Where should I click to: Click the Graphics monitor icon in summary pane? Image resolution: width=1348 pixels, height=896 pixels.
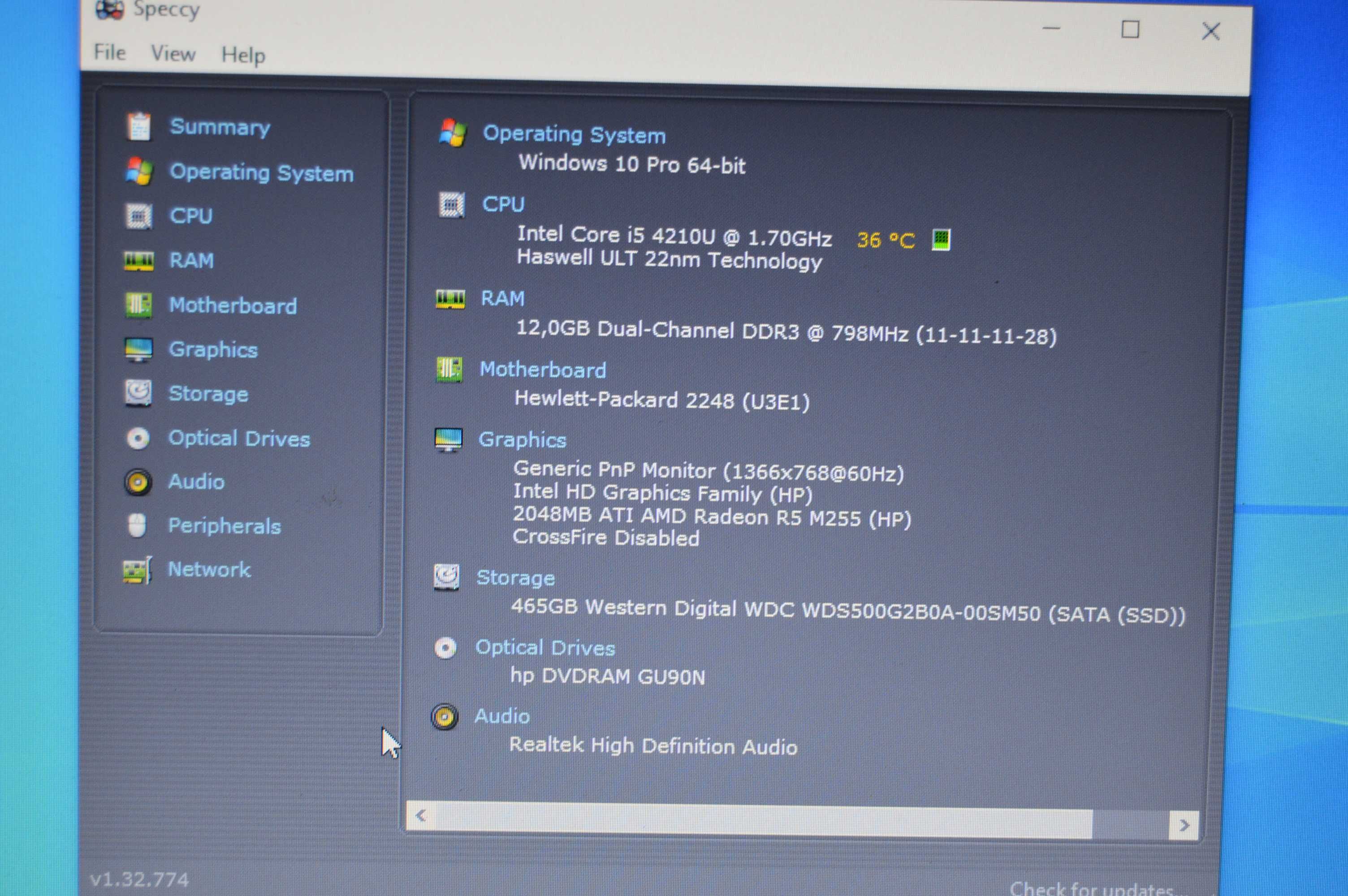(x=449, y=440)
